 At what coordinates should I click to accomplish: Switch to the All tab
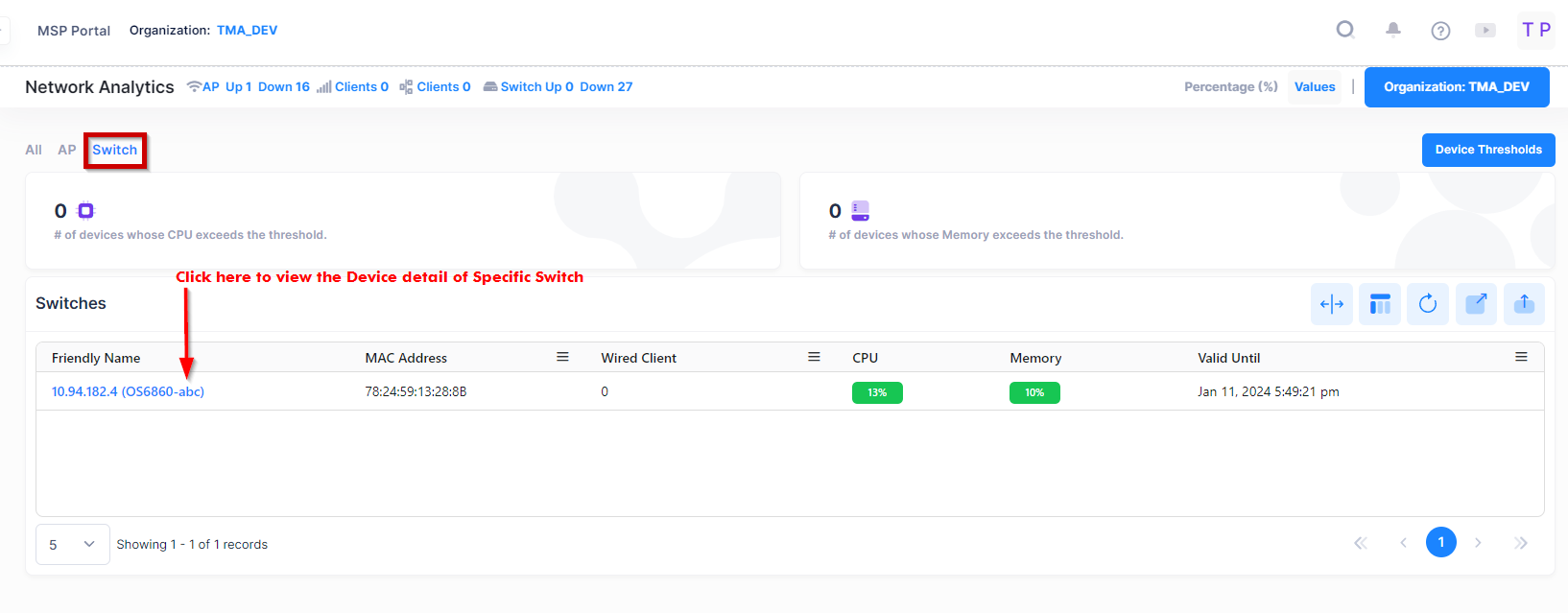[34, 150]
